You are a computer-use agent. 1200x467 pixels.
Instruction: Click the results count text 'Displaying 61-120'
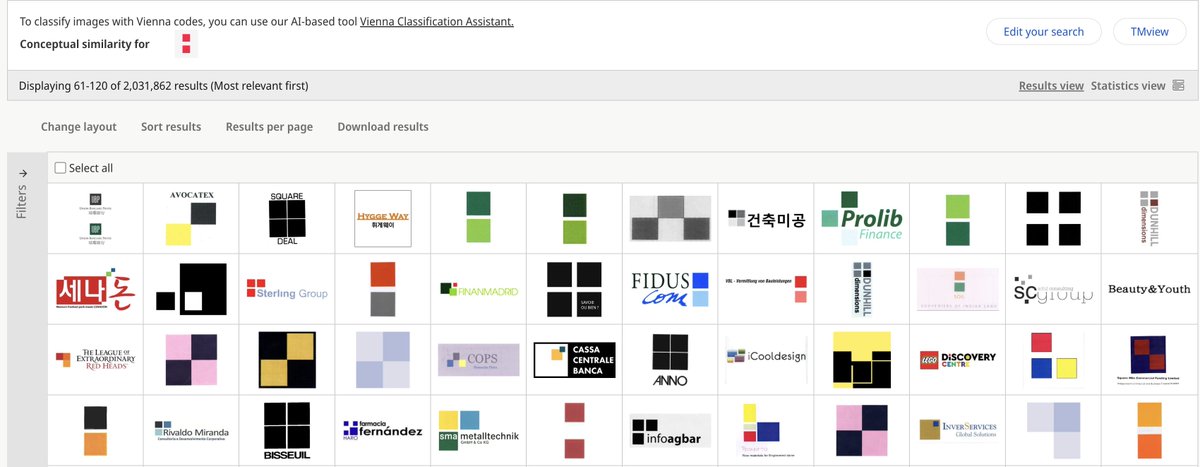coord(68,86)
